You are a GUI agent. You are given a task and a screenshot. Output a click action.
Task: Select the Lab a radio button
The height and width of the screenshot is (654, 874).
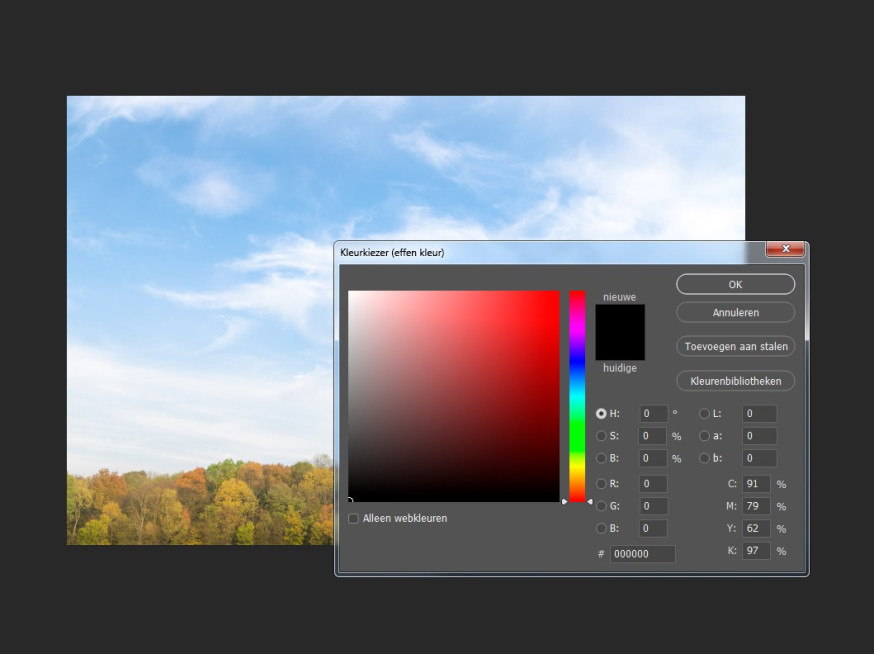(705, 436)
